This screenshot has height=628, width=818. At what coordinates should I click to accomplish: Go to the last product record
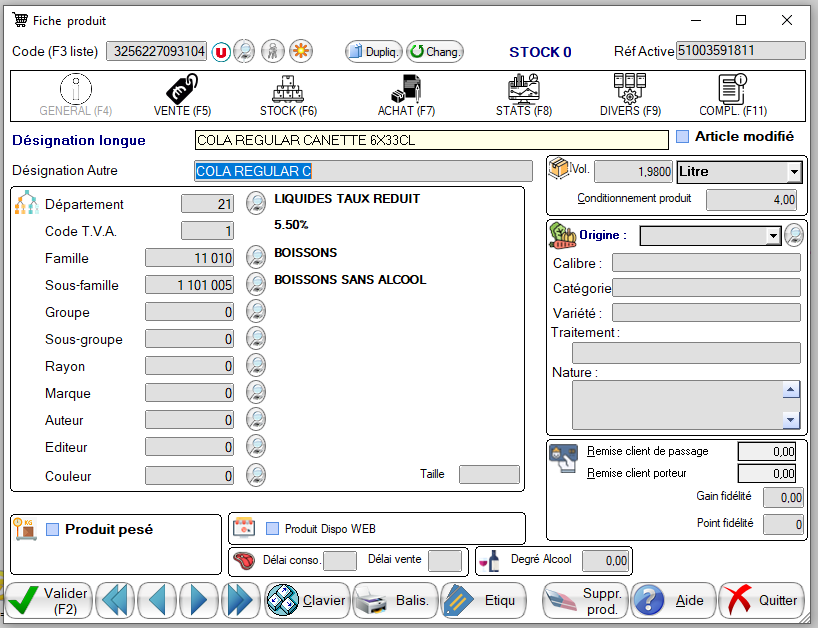pos(240,600)
